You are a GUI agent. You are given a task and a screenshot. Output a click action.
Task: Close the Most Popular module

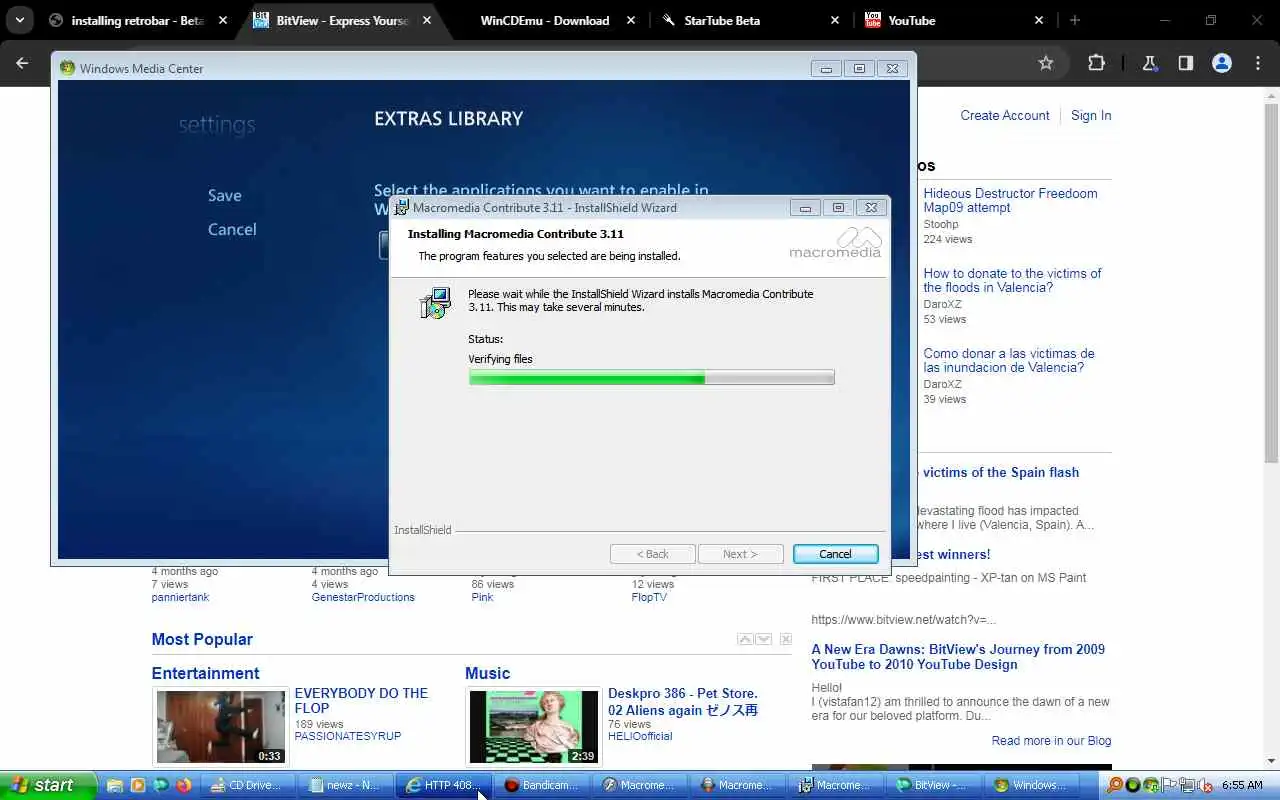coord(785,639)
